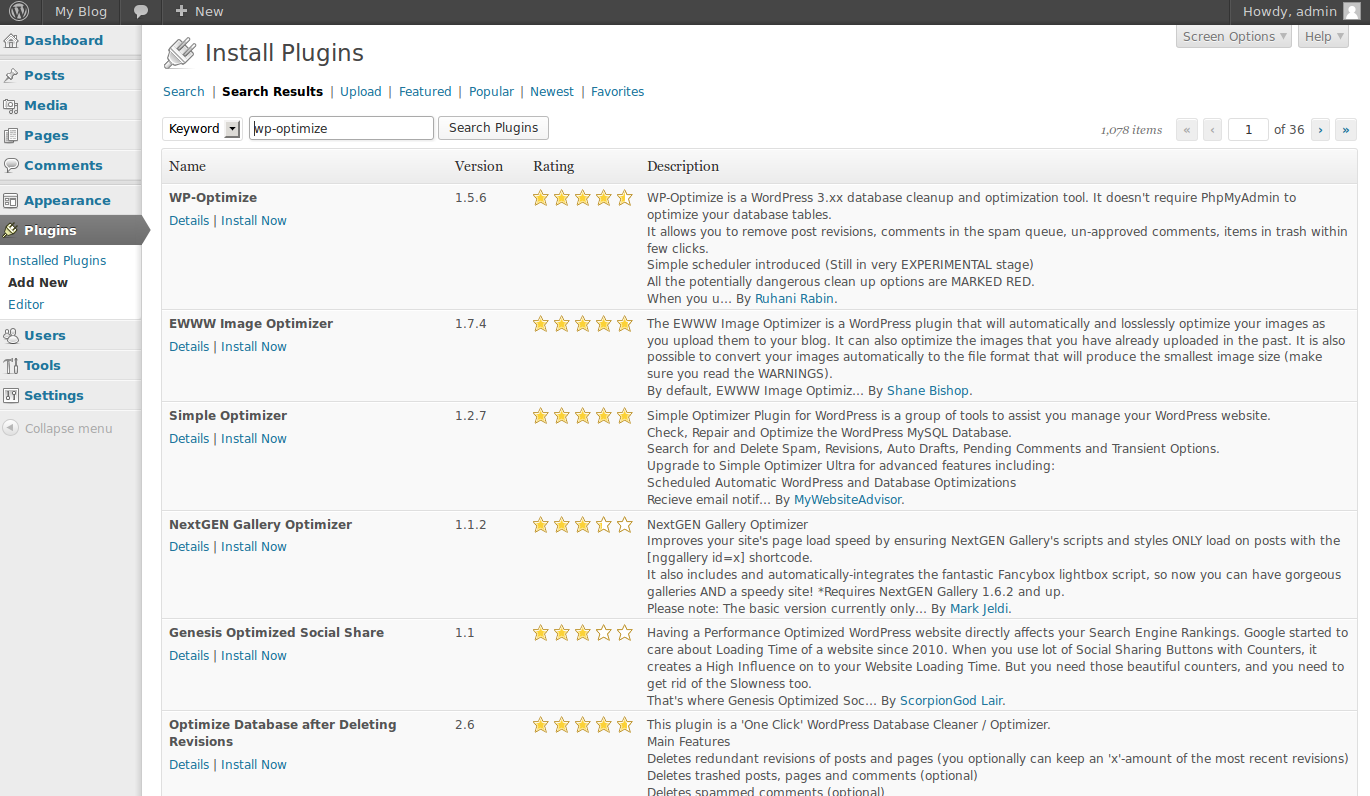Click Install Now for EWWW Image Optimizer
Image resolution: width=1370 pixels, height=796 pixels.
(x=254, y=347)
